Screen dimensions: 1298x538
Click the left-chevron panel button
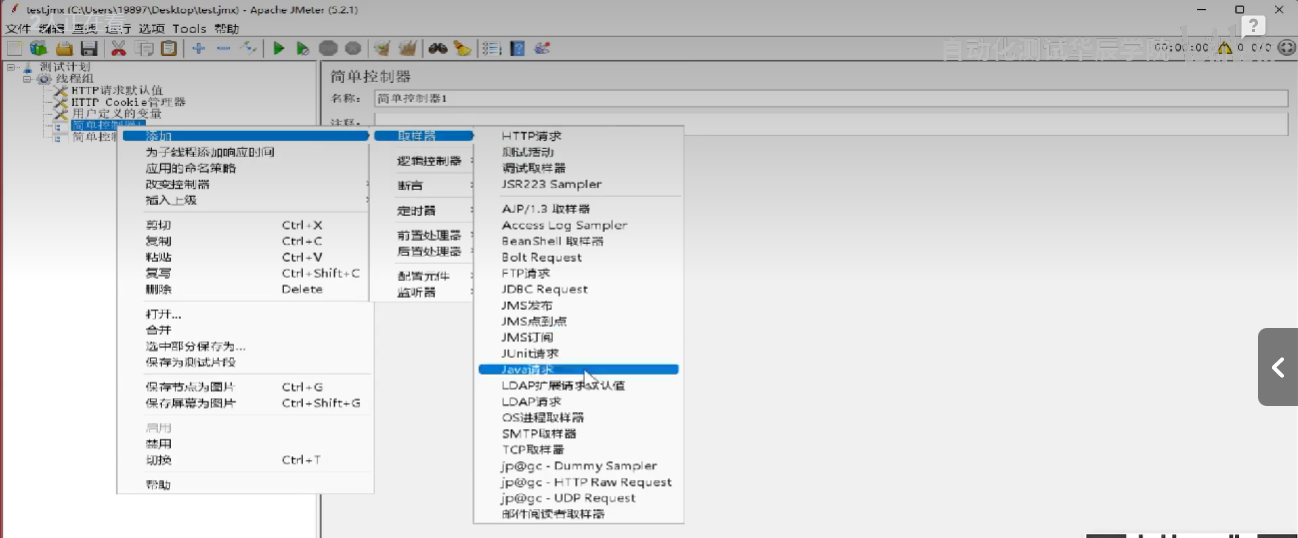click(1278, 367)
